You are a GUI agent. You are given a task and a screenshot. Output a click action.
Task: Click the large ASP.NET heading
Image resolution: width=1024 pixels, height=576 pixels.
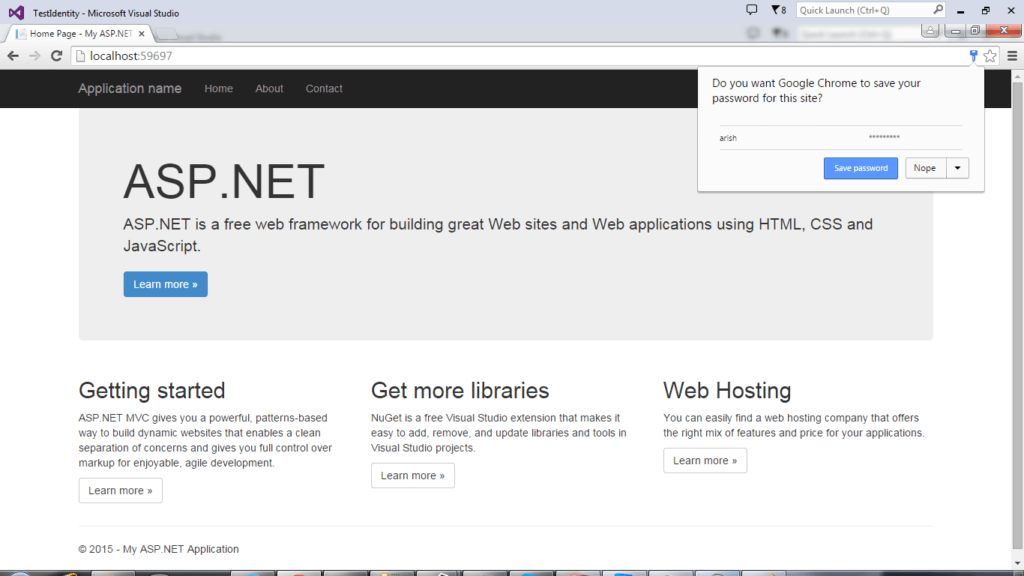coord(224,181)
